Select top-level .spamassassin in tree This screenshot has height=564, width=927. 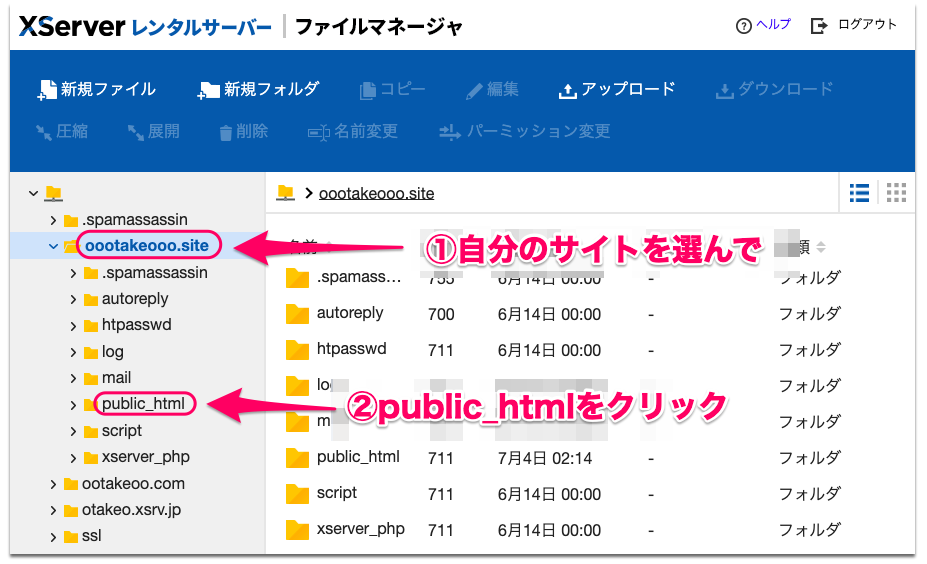click(135, 219)
